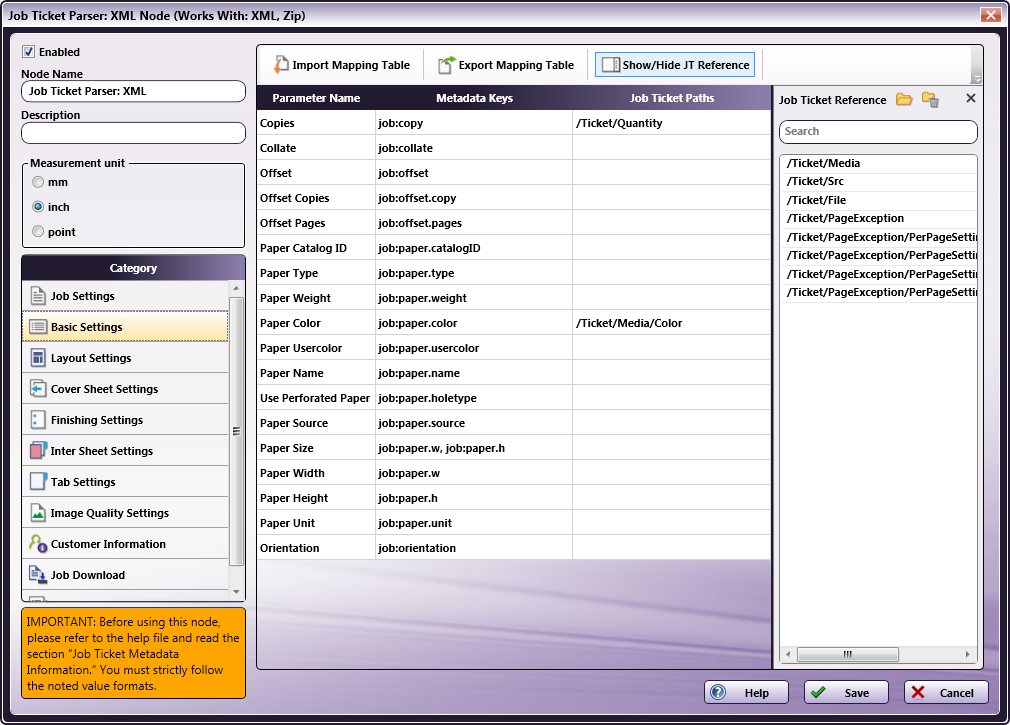Click the Job Settings category icon

click(x=38, y=296)
